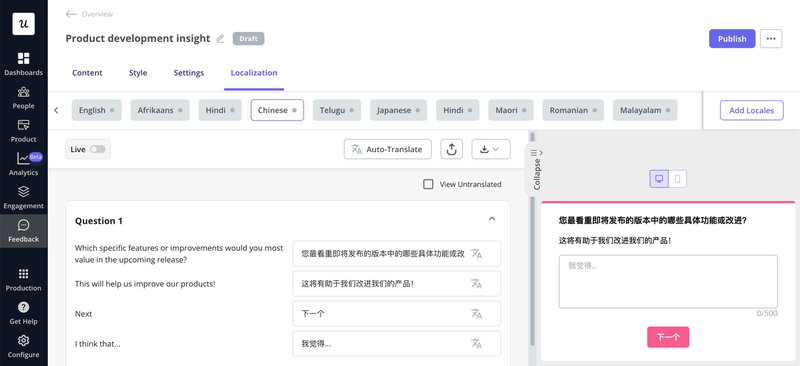Open the more options ellipsis menu
This screenshot has height=366, width=800.
coord(771,39)
